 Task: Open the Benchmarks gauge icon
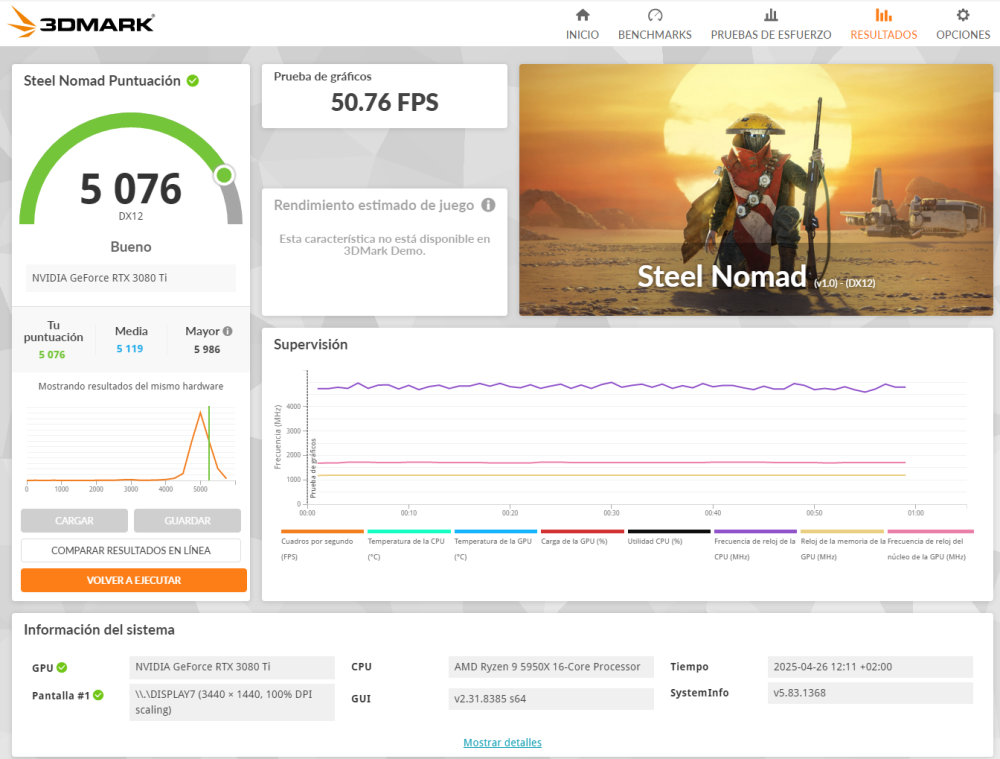click(654, 15)
